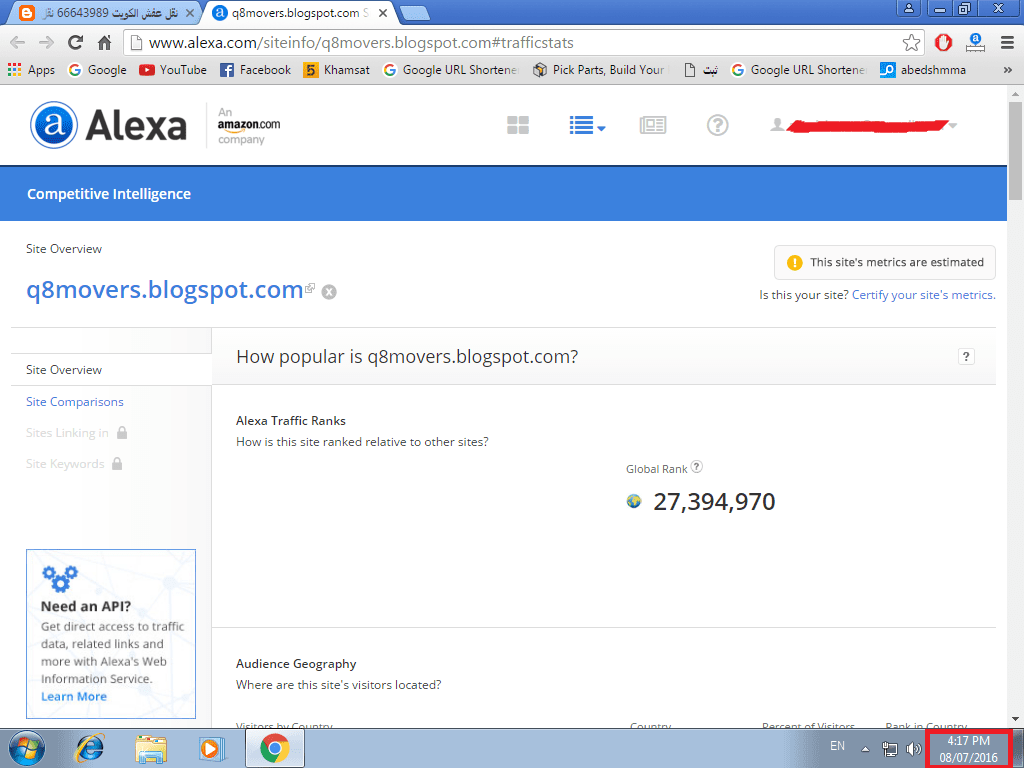This screenshot has width=1024, height=768.
Task: Click the user profile icon in header
Action: (x=776, y=124)
